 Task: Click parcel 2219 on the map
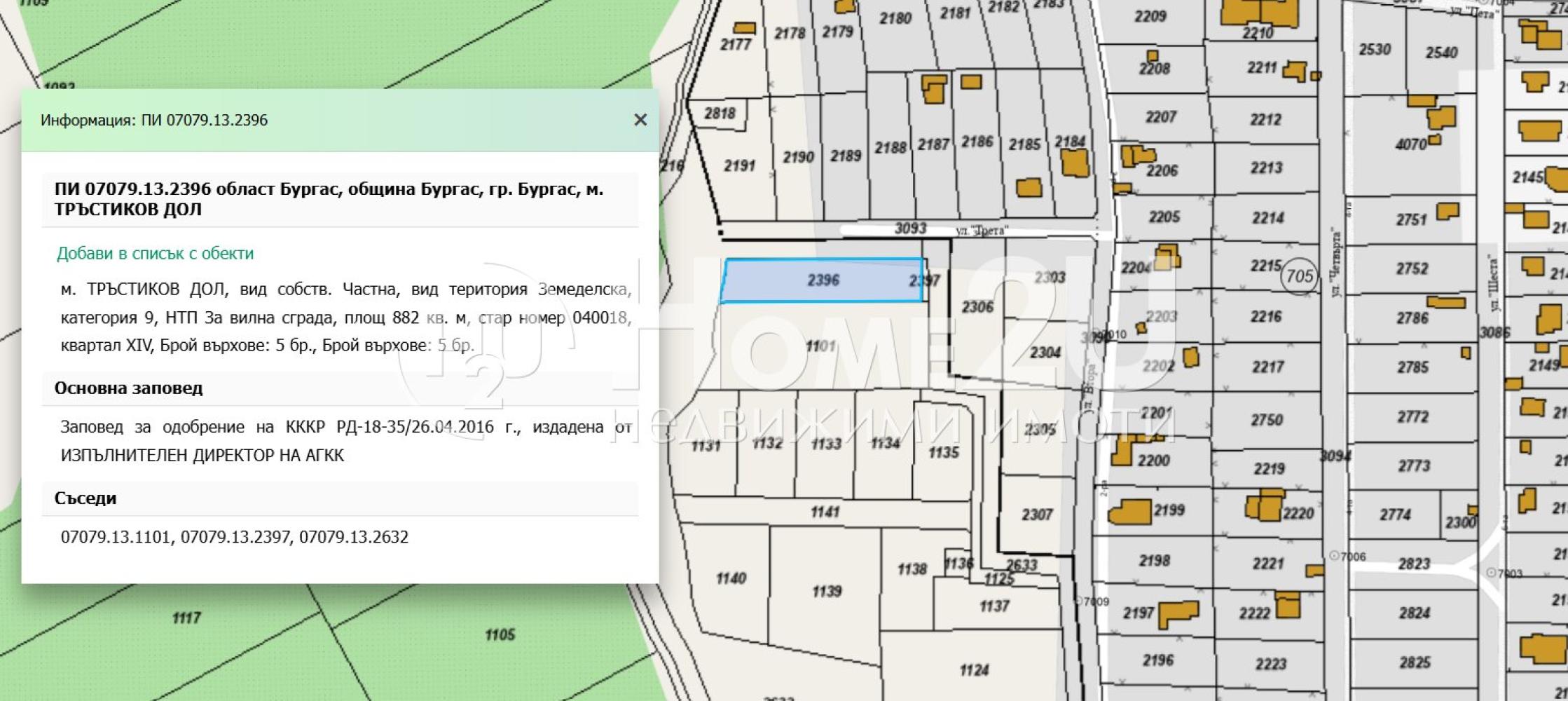(1269, 469)
